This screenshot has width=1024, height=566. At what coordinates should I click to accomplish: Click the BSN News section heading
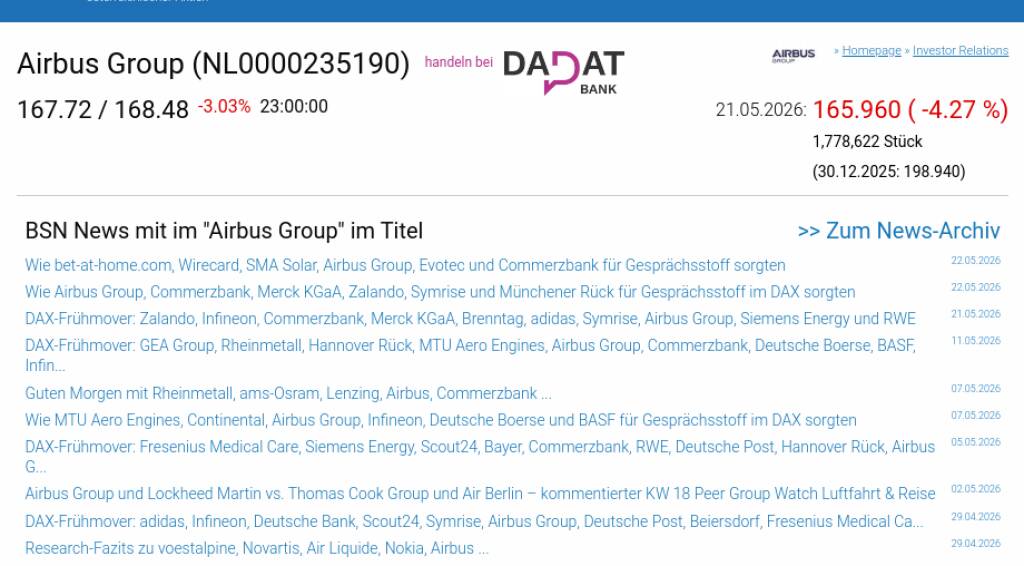click(x=224, y=231)
